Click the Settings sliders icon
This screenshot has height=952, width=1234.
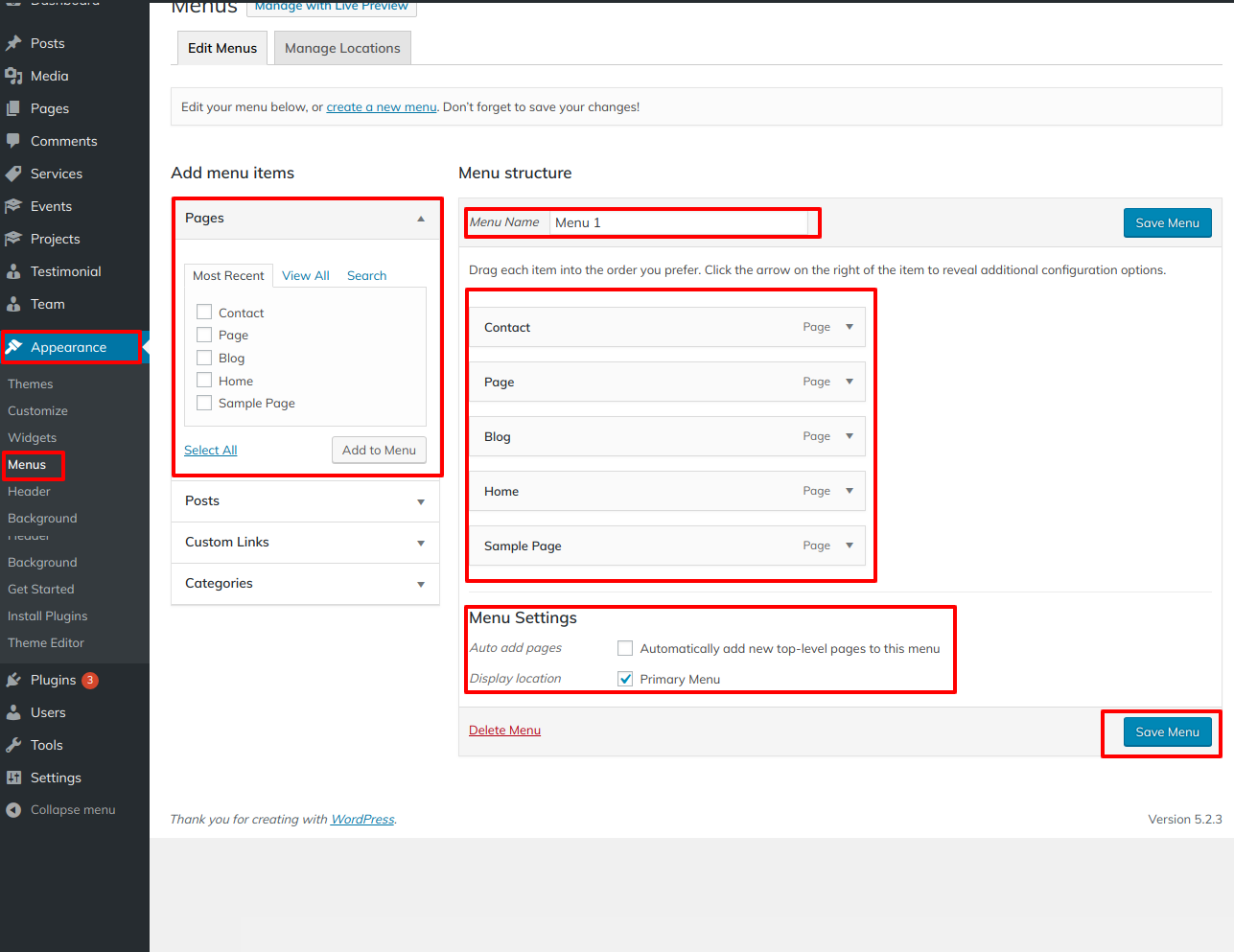click(13, 778)
